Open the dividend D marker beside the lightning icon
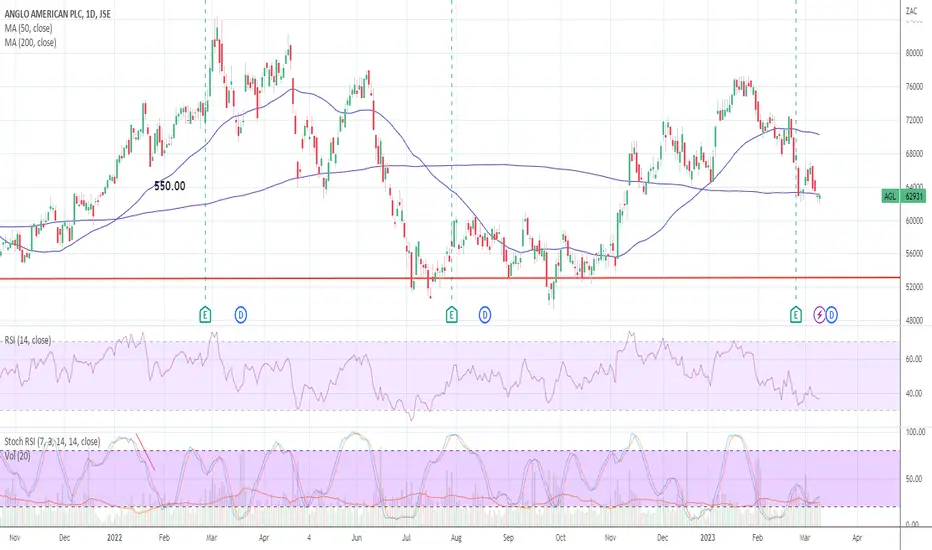This screenshot has height=550, width=932. tap(832, 315)
